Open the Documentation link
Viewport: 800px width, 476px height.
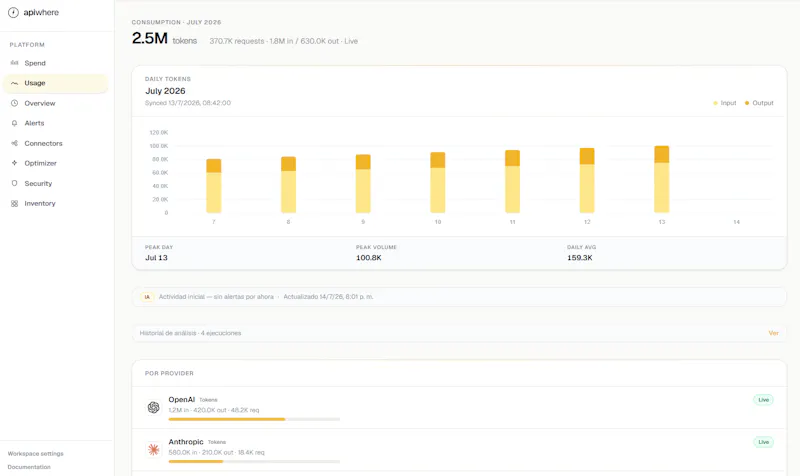29,467
